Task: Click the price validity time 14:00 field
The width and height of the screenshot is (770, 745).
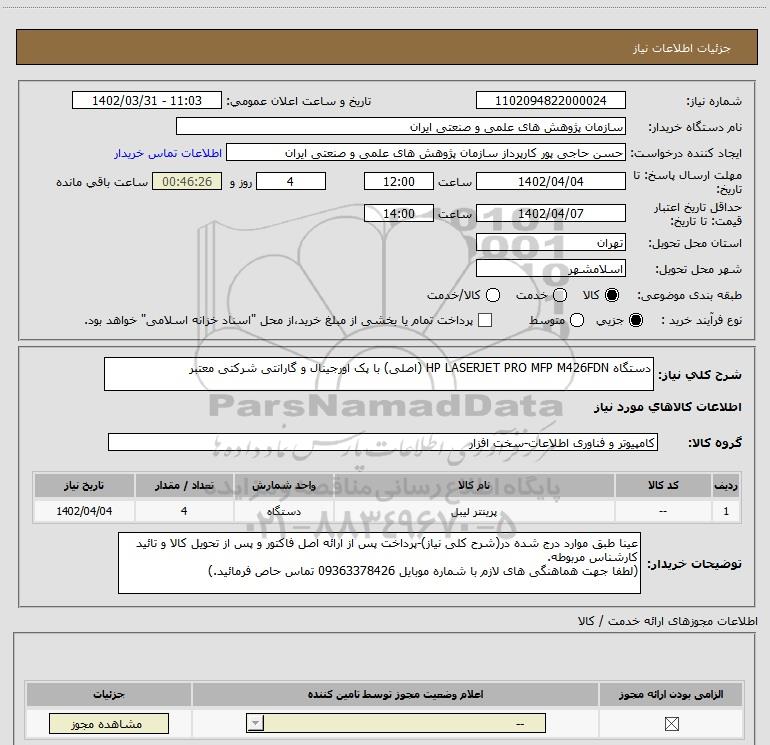Action: (x=399, y=213)
